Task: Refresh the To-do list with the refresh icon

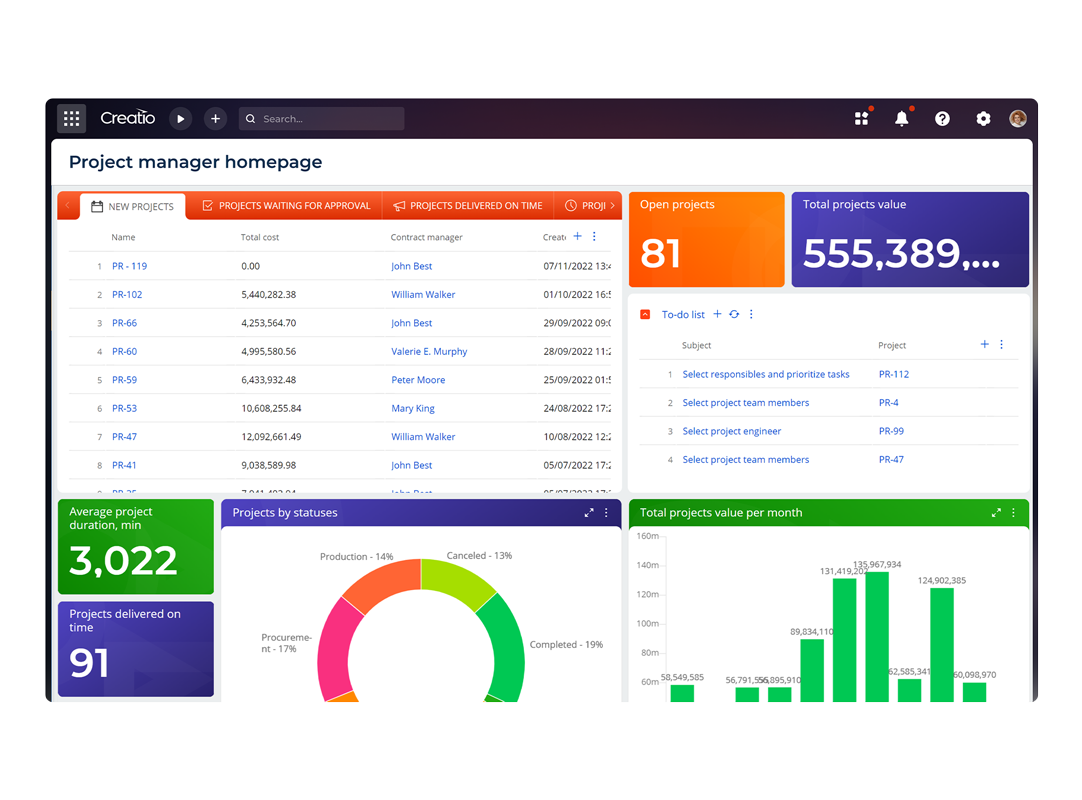Action: [733, 314]
